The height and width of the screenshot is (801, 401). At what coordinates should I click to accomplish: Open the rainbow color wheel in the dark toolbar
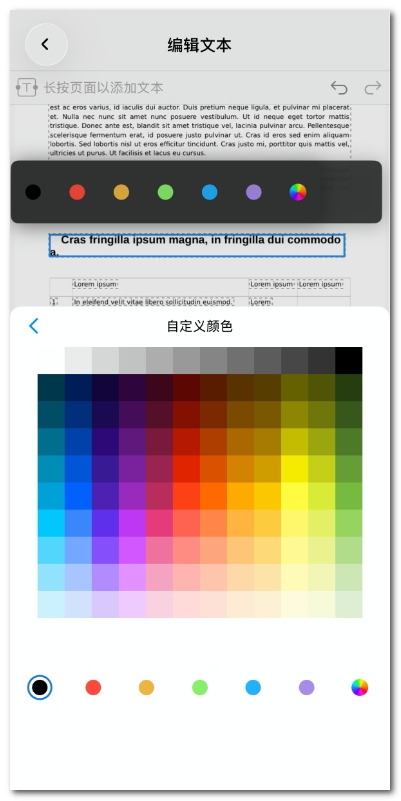(x=298, y=192)
